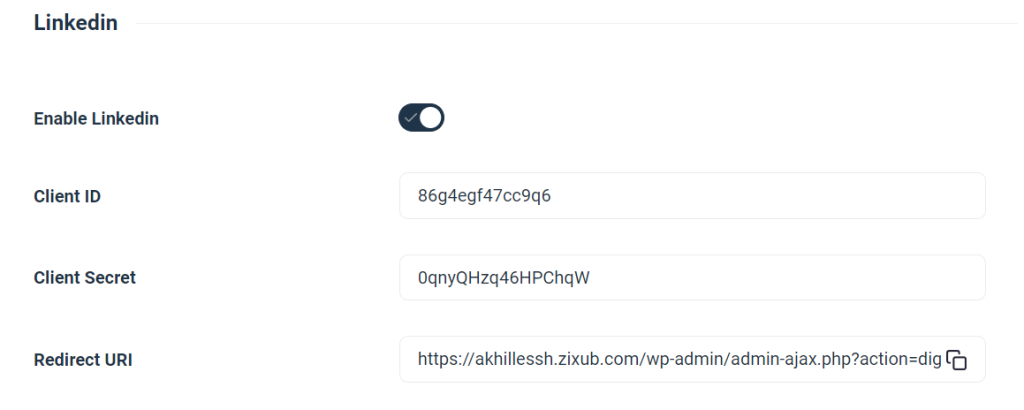1024x410 pixels.
Task: Click the 0qnyQHzq46HPChqW secret text
Action: (x=503, y=277)
